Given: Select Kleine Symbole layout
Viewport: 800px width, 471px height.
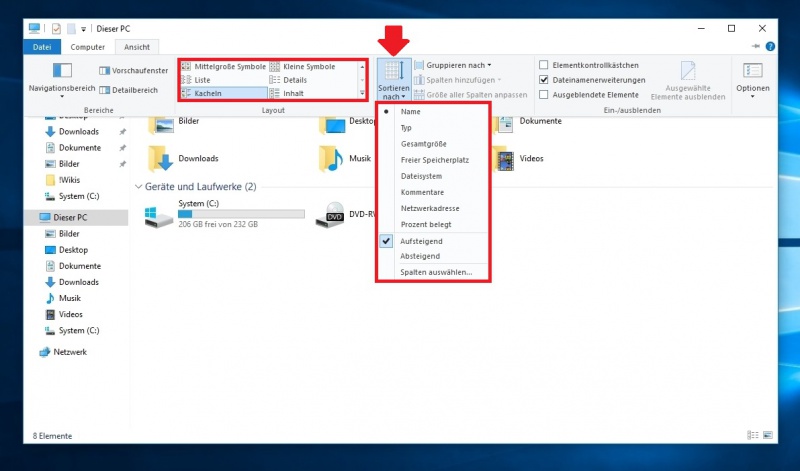Looking at the screenshot, I should (x=302, y=66).
